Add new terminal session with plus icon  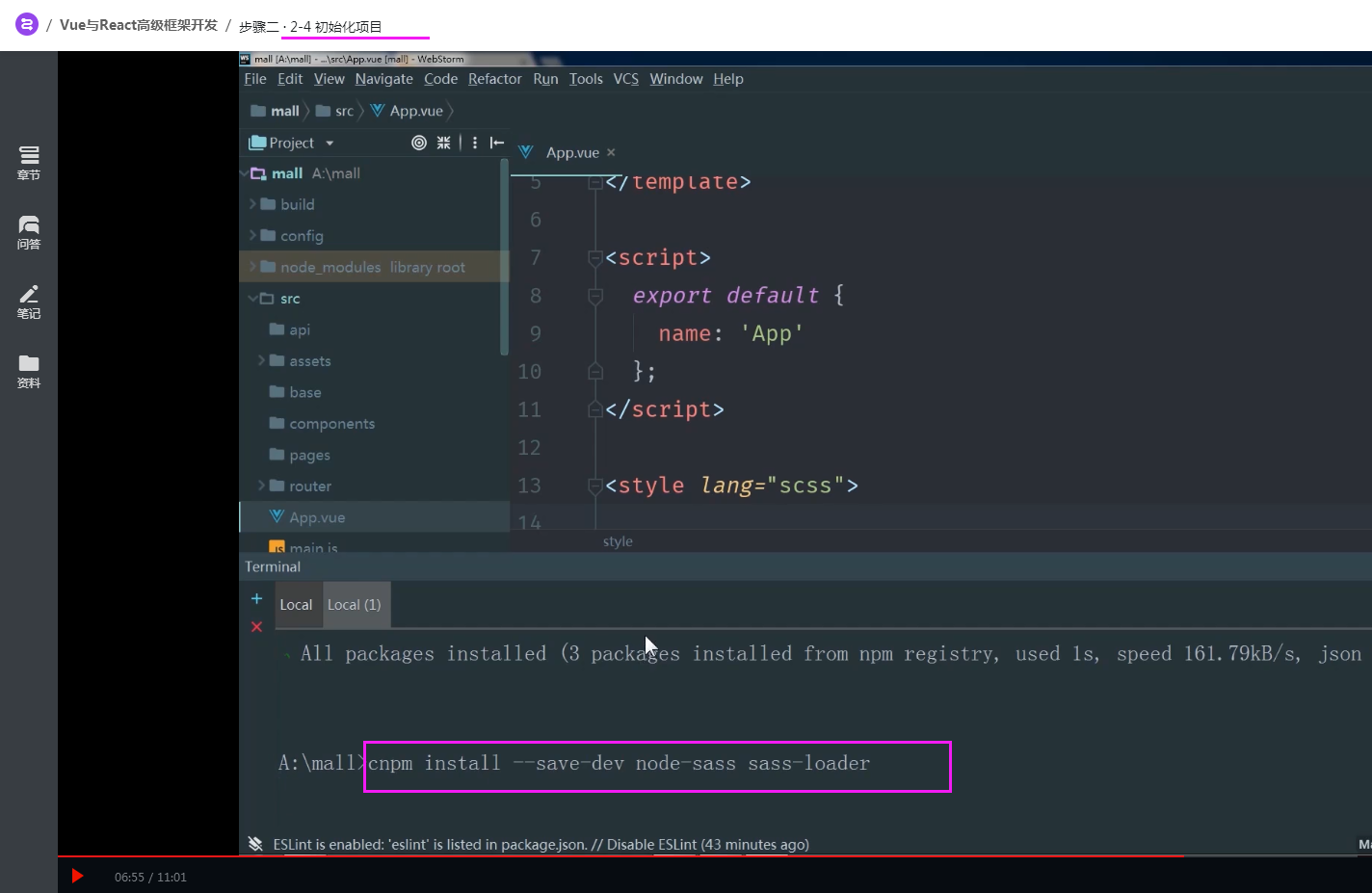(x=256, y=598)
